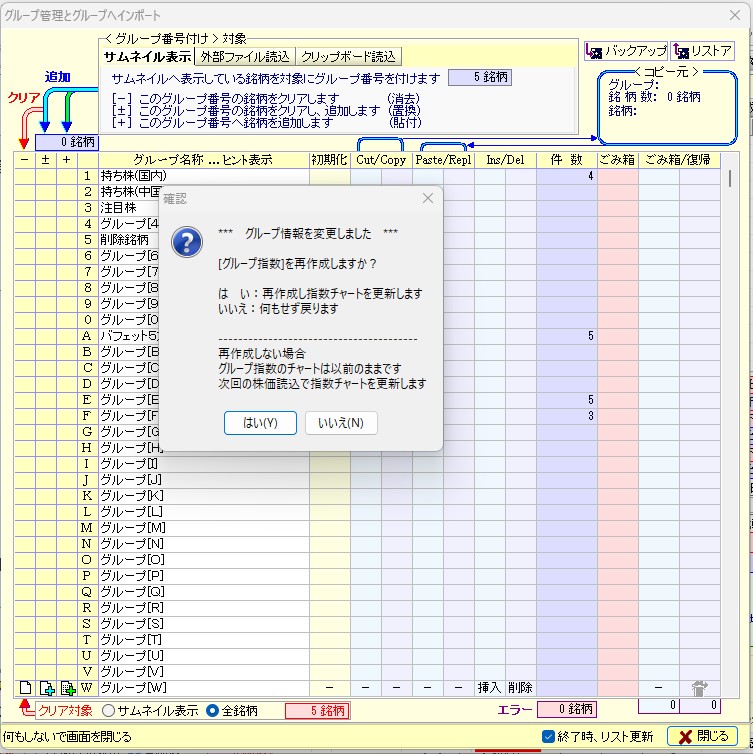Click the blank page icon at bottom left

(x=25, y=688)
